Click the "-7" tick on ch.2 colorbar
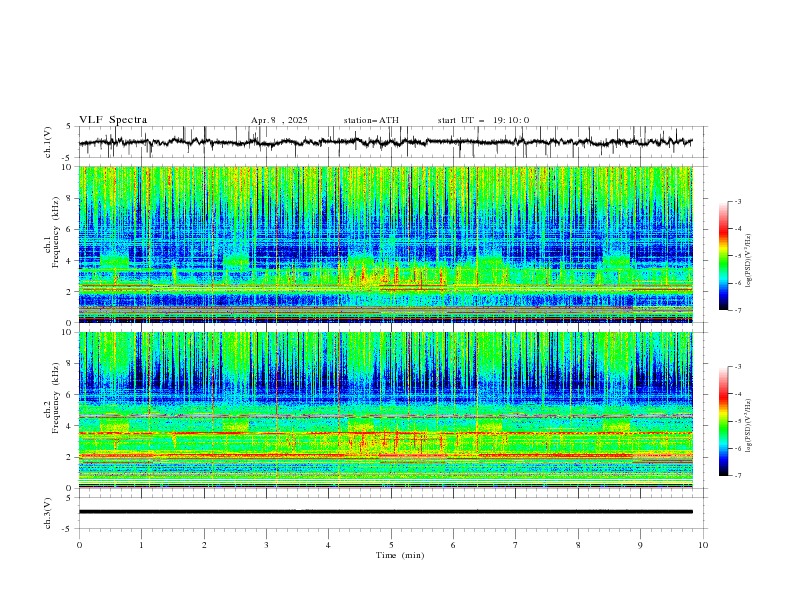Viewport: 792px width, 612px height. (x=737, y=476)
